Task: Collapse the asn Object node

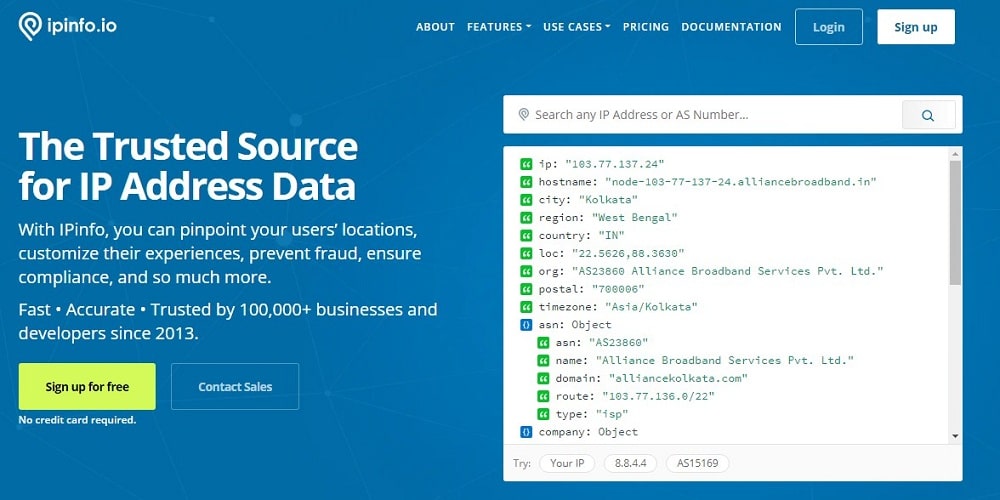Action: 526,325
